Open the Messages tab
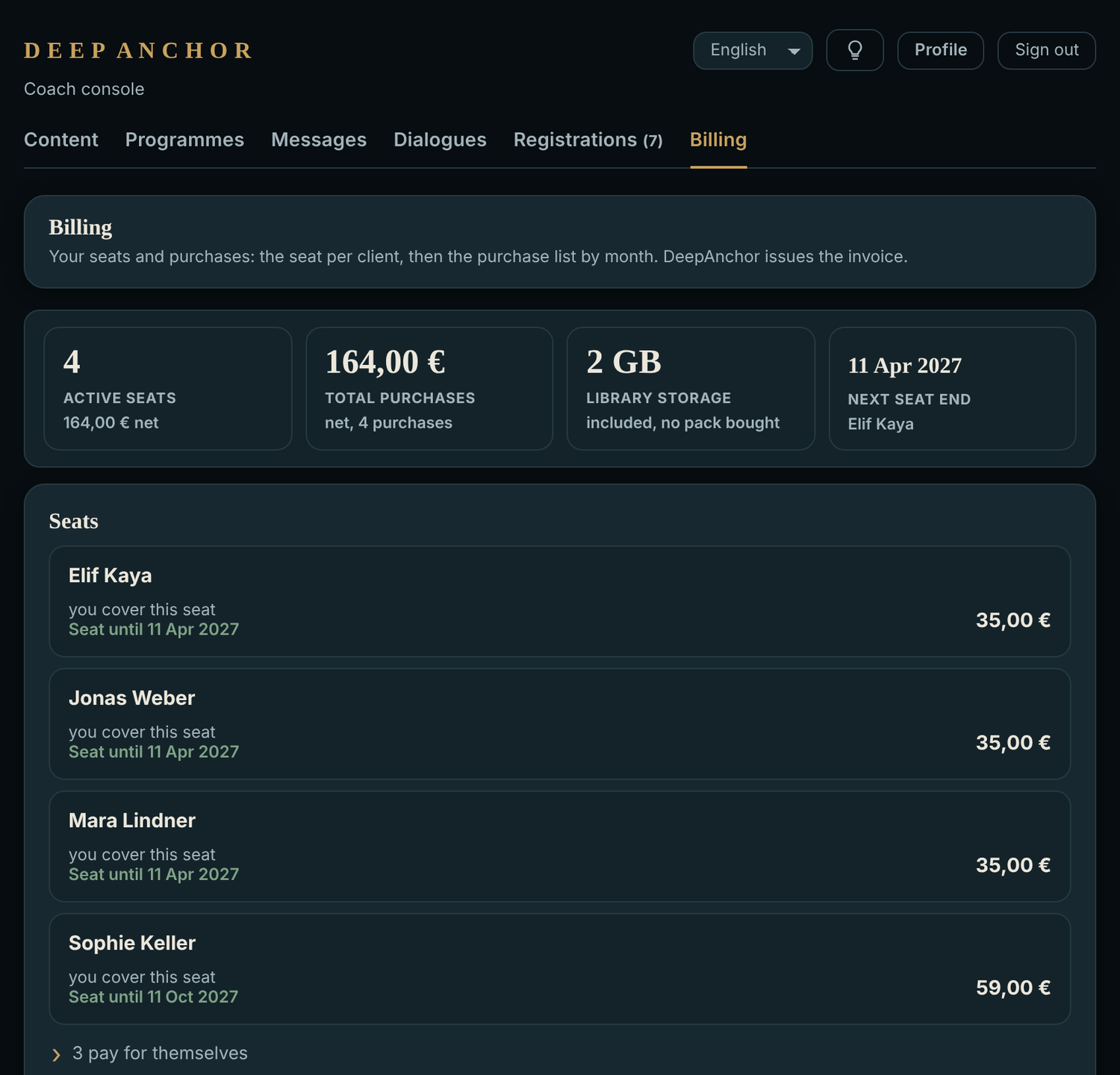 [x=319, y=140]
